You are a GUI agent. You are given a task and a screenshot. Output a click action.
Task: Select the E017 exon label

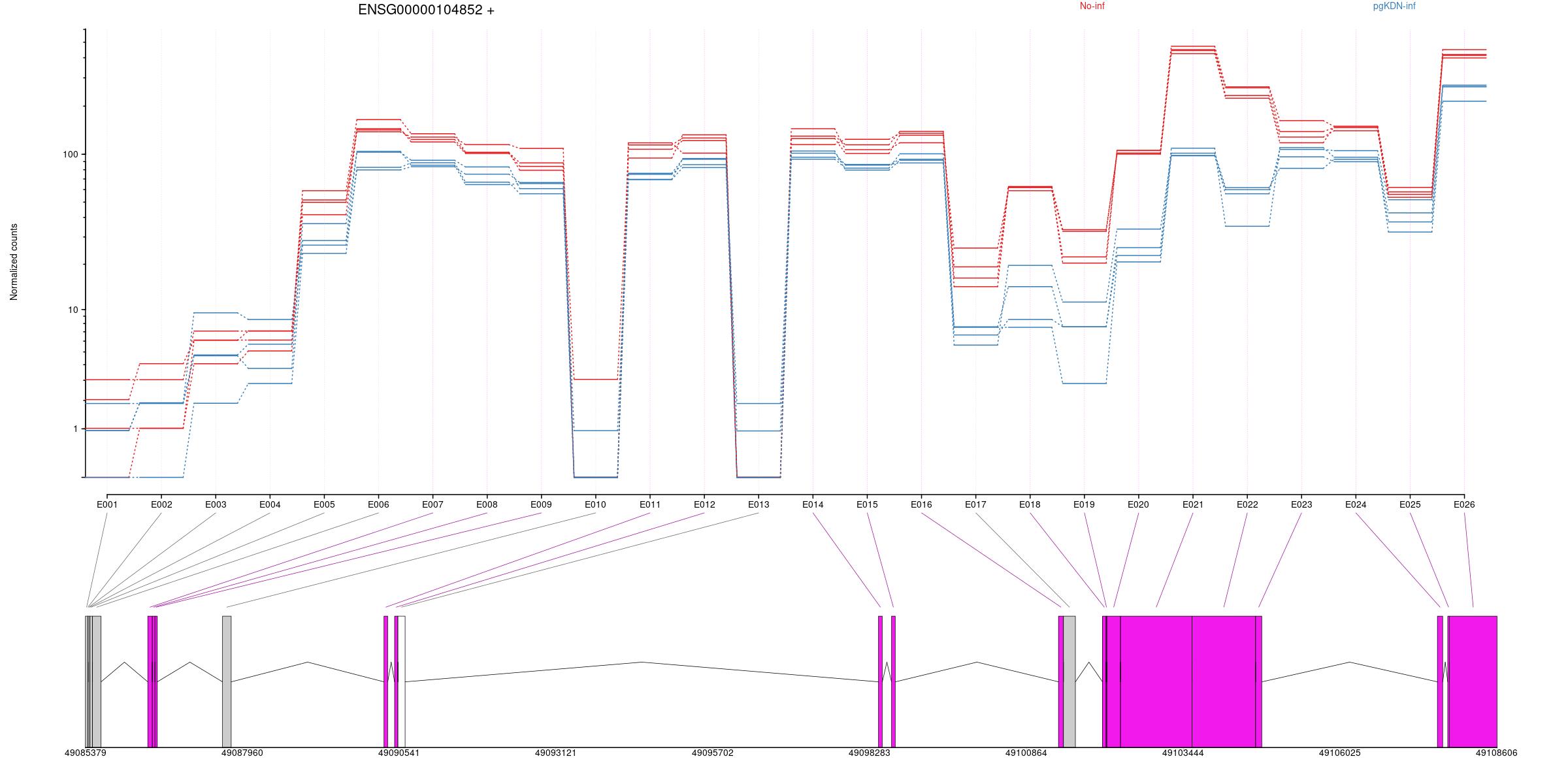tap(975, 504)
